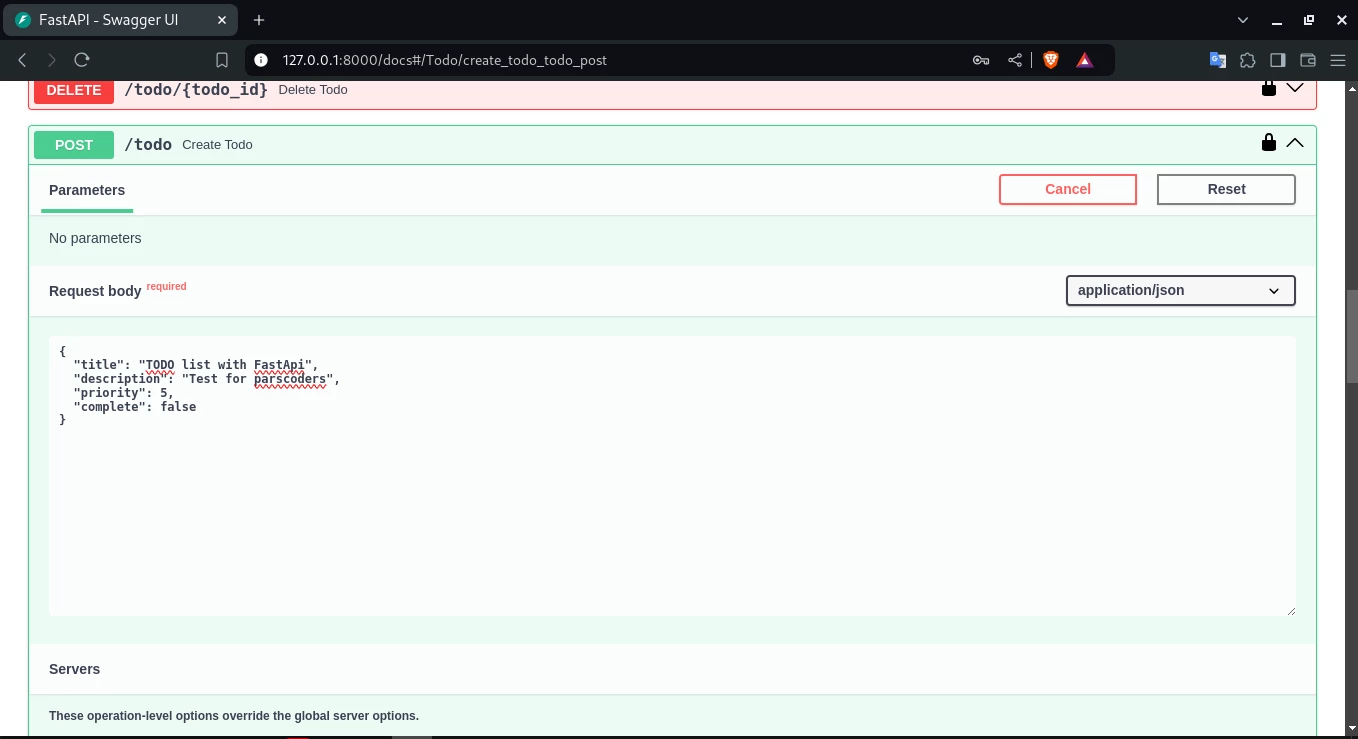This screenshot has width=1358, height=739.
Task: Toggle the browser sidebar panel
Action: (x=1277, y=60)
